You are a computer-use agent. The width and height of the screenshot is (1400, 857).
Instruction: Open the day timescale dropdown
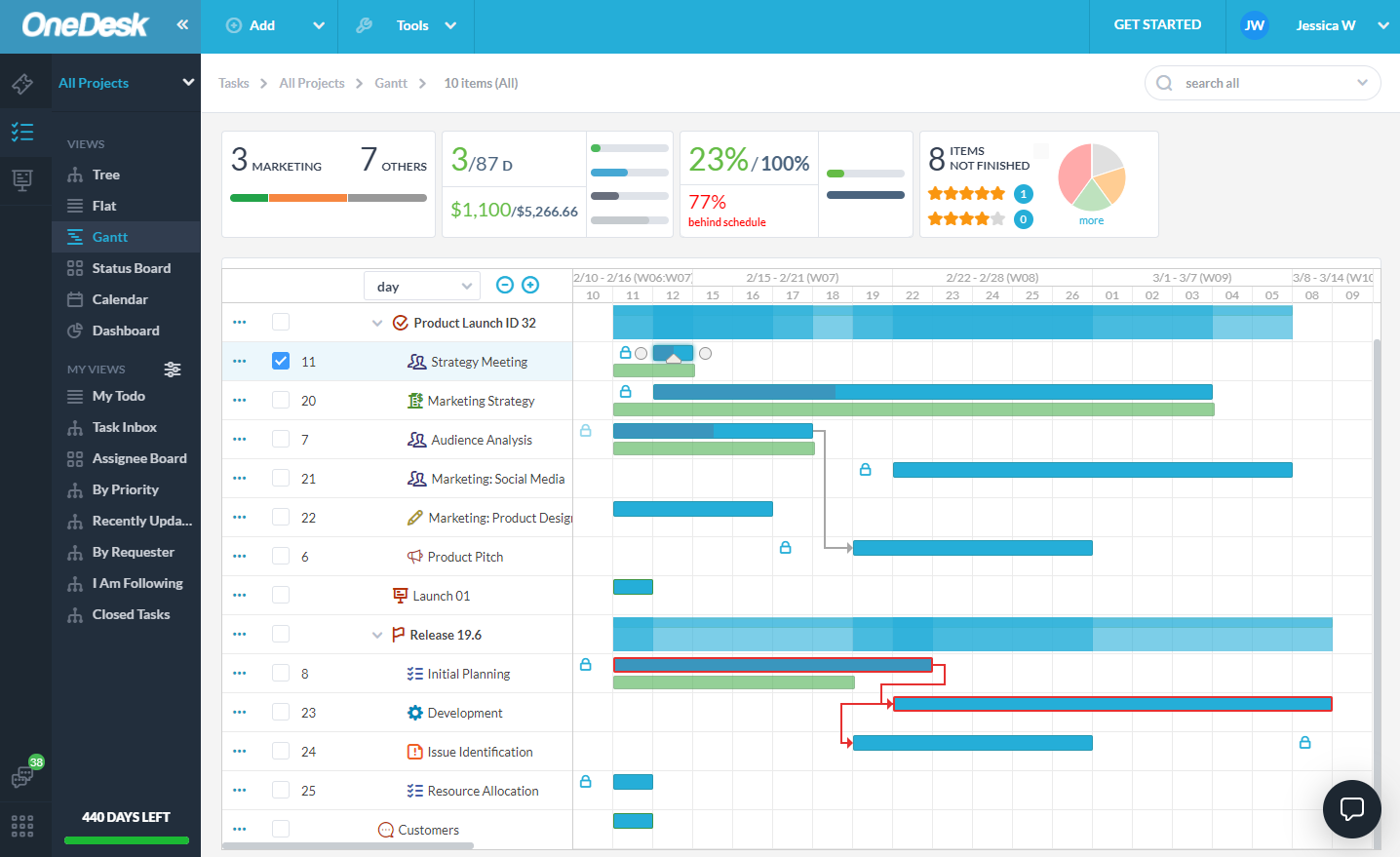(422, 286)
